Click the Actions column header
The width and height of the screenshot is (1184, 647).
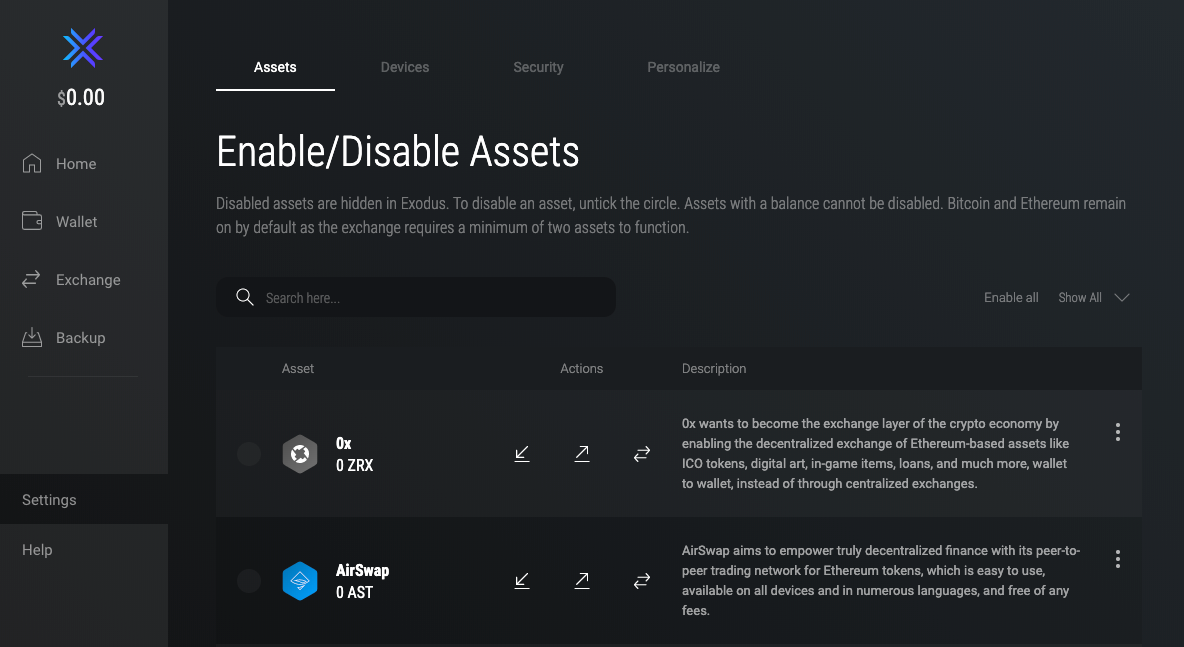point(581,368)
